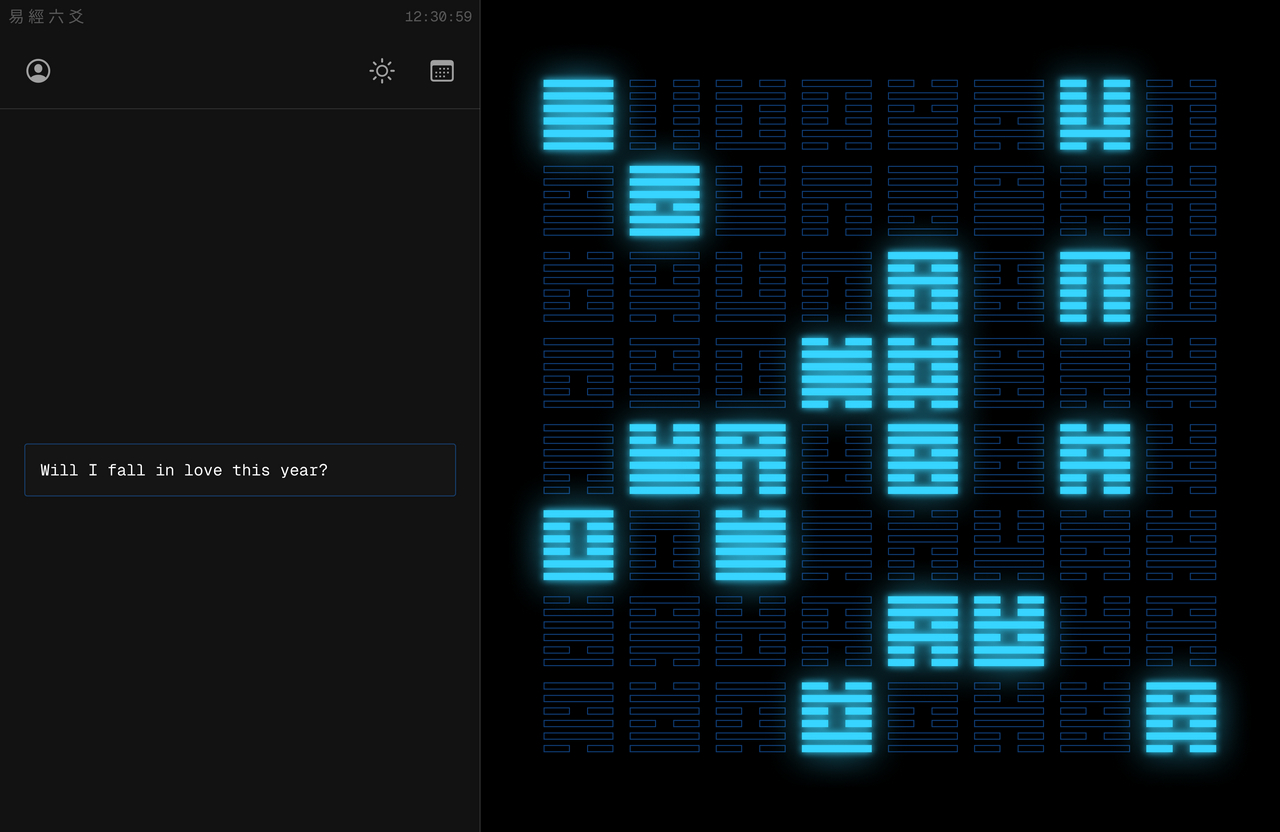The width and height of the screenshot is (1280, 832).
Task: Pick the dim hexagram in row 6, column 8
Action: click(x=1181, y=545)
